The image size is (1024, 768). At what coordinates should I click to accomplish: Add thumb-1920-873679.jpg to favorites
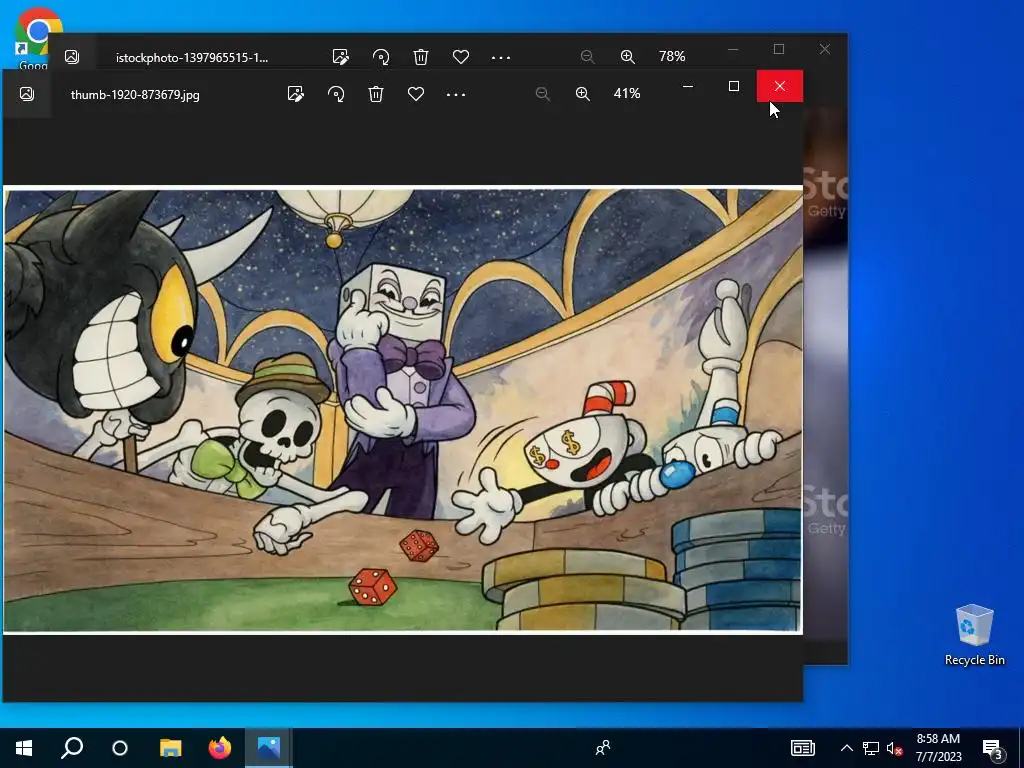tap(416, 94)
